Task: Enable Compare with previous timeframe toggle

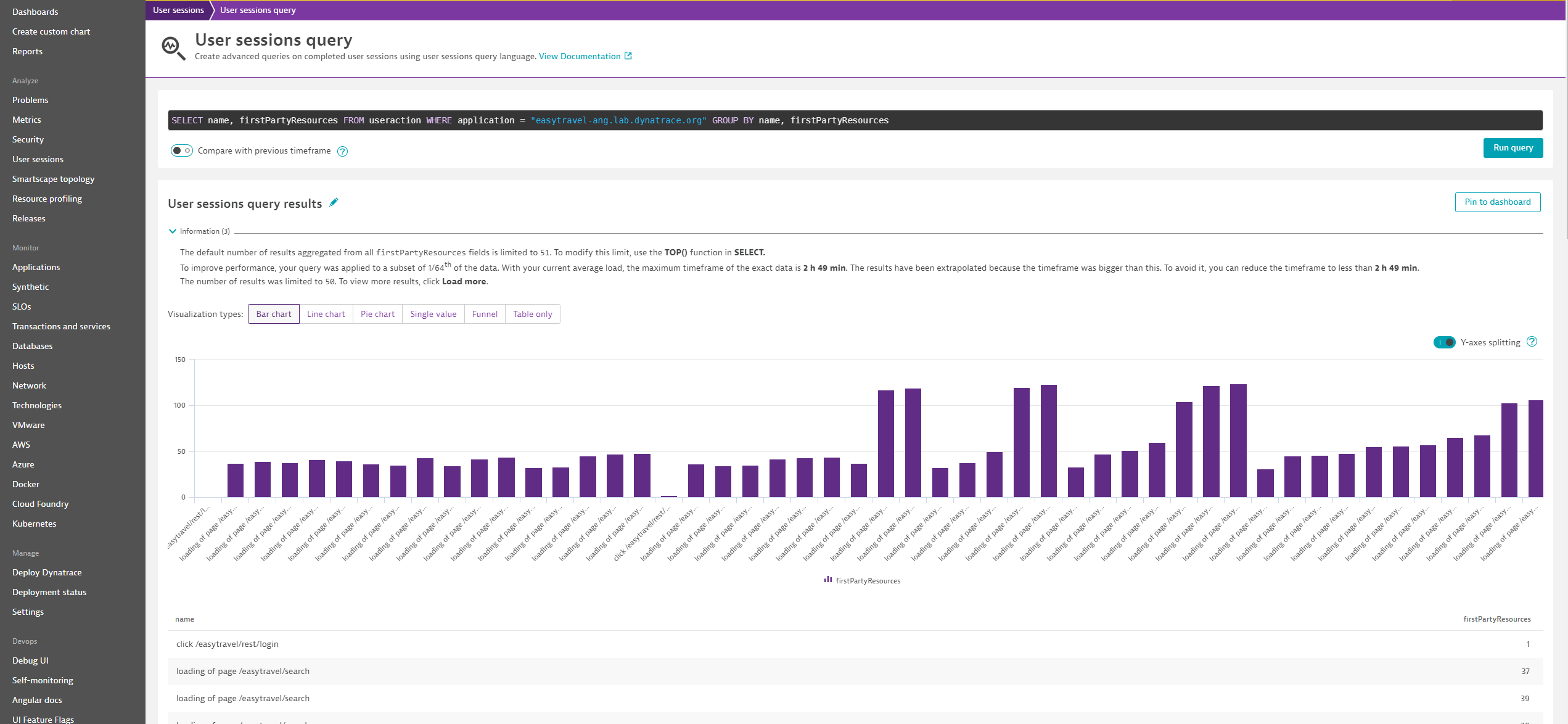Action: pyautogui.click(x=182, y=151)
